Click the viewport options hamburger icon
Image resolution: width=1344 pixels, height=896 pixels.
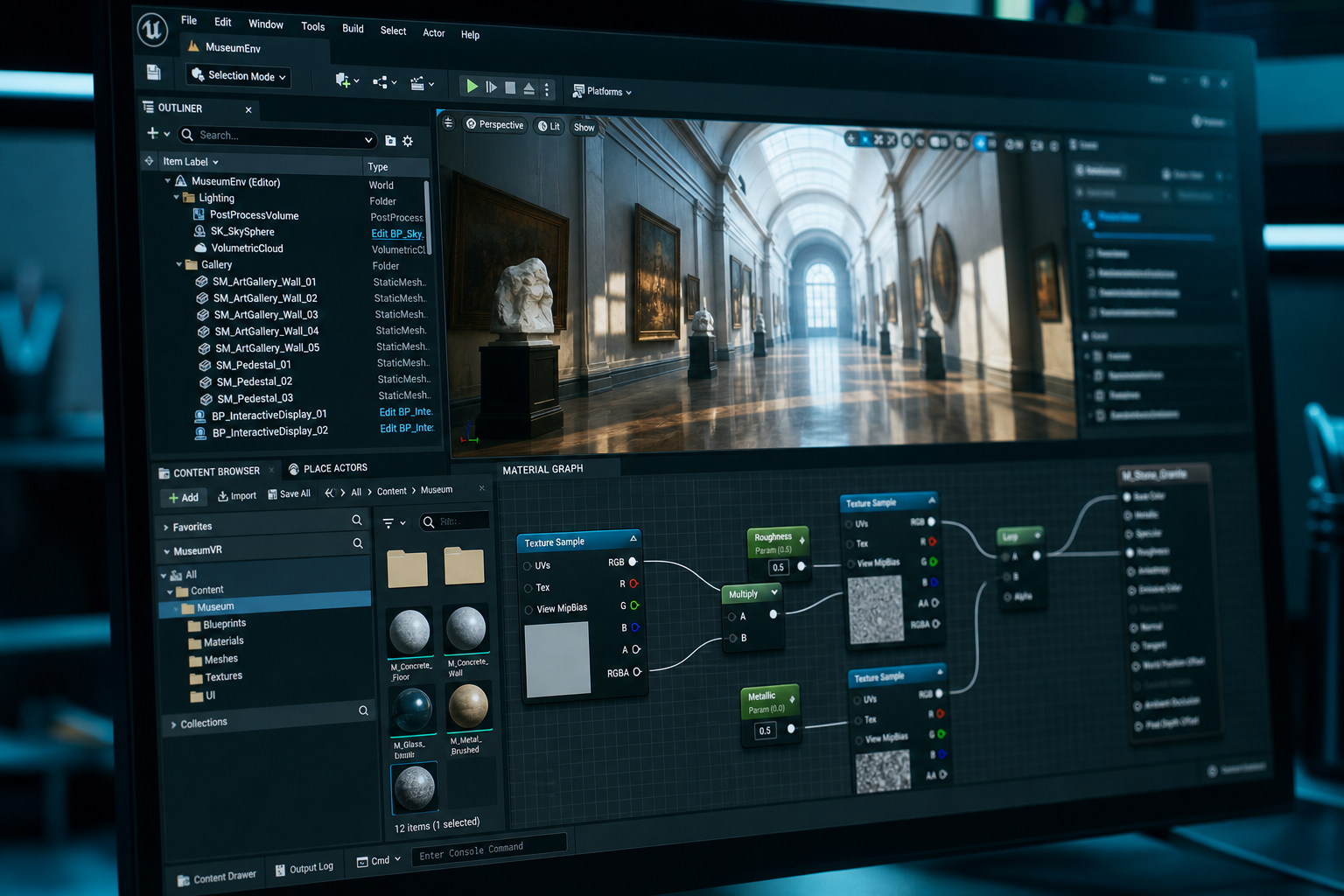(448, 122)
